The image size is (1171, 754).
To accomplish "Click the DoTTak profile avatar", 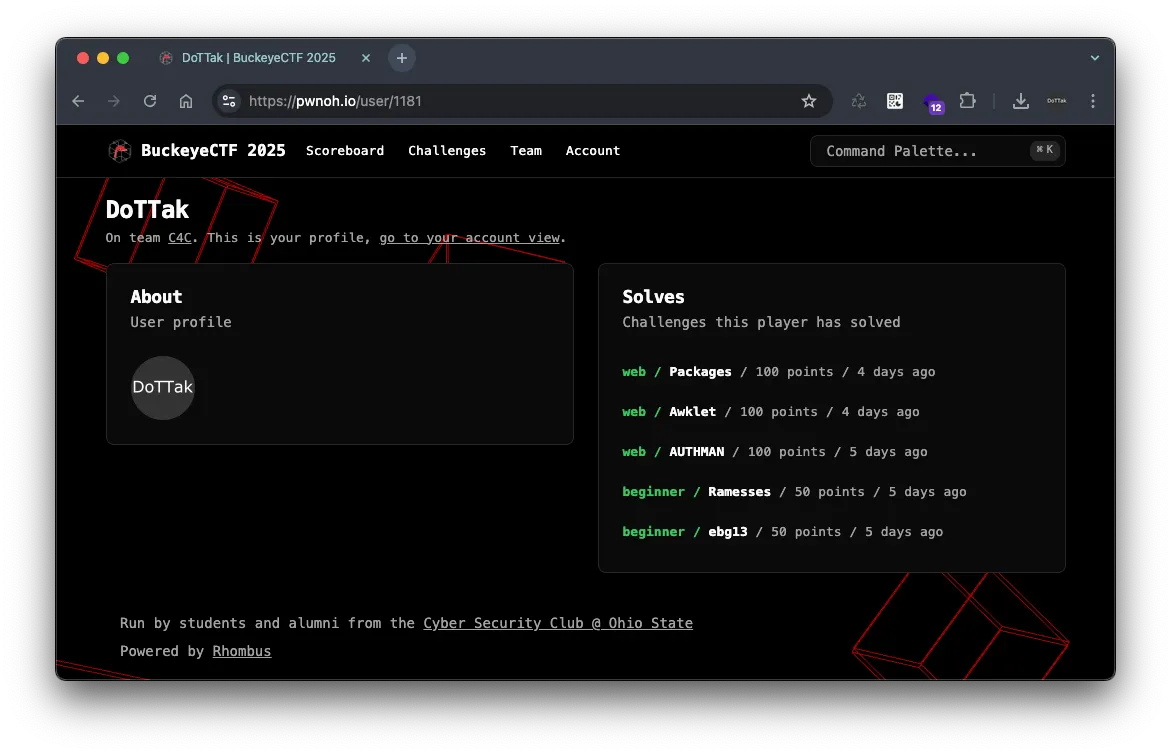I will pyautogui.click(x=163, y=387).
